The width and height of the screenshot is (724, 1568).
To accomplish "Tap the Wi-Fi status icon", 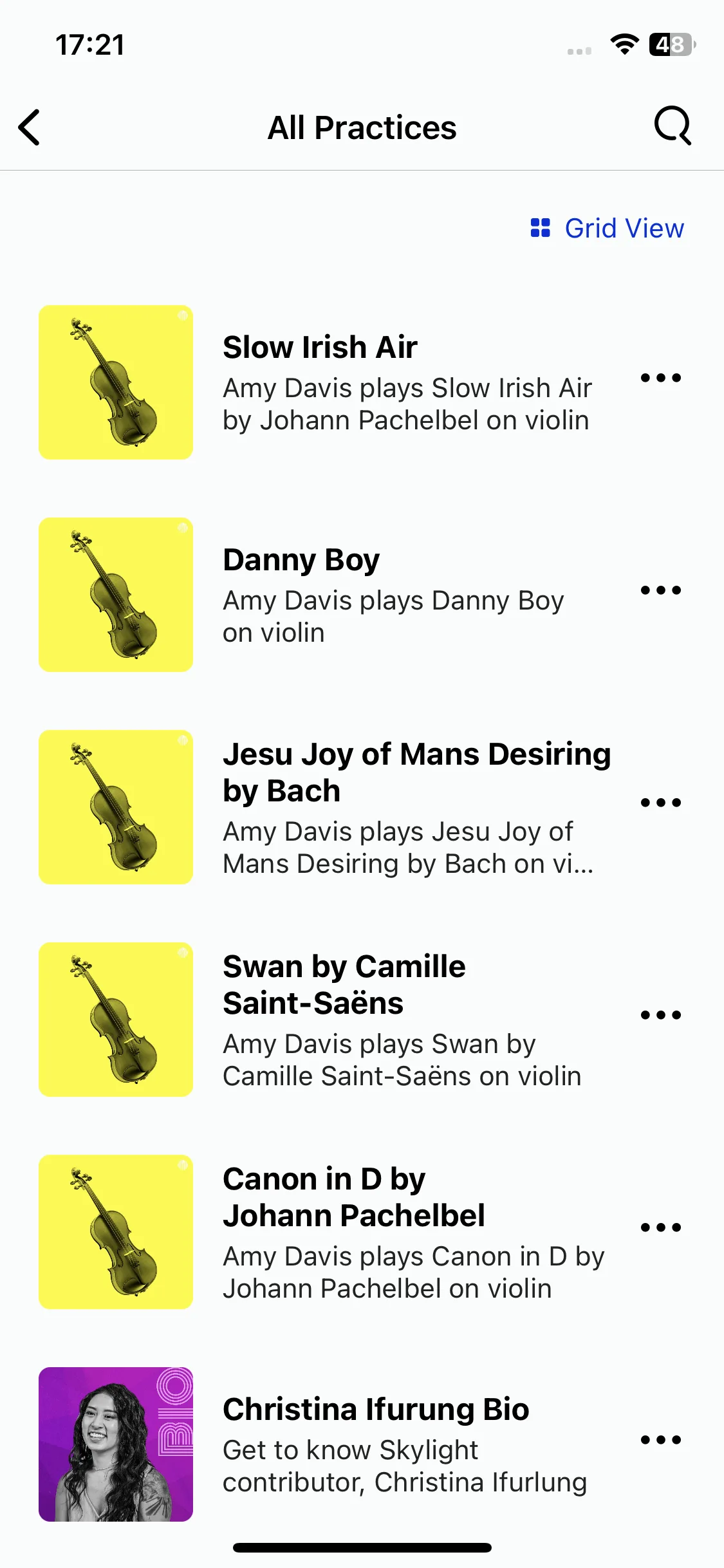I will click(x=624, y=44).
